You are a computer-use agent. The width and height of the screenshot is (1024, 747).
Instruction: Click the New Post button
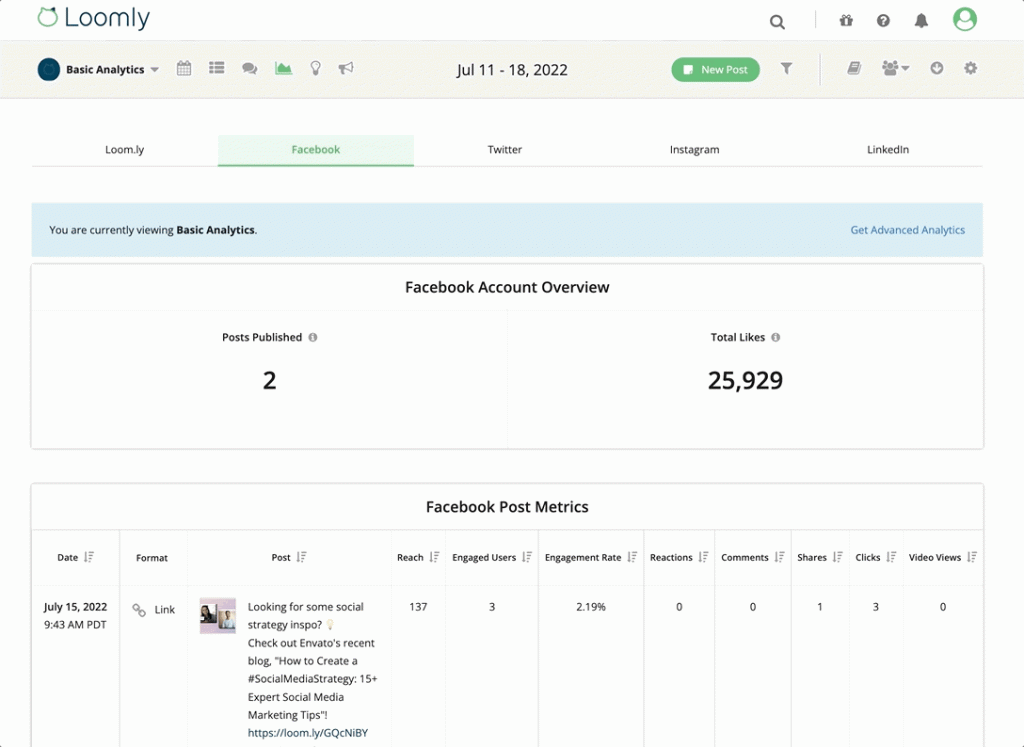pyautogui.click(x=715, y=69)
